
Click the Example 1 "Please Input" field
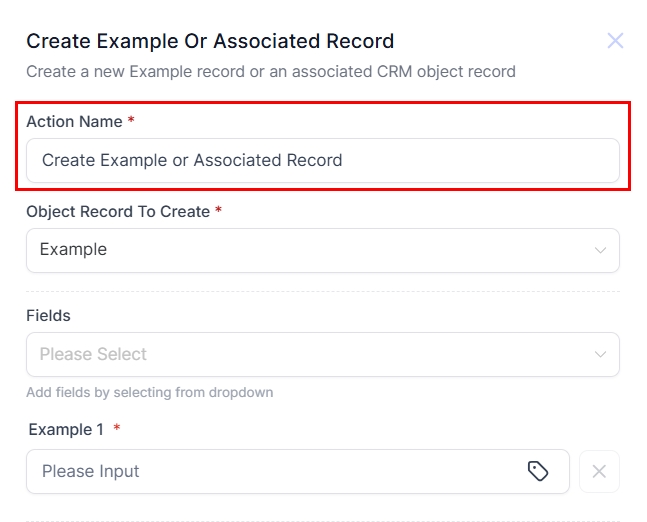[x=280, y=471]
